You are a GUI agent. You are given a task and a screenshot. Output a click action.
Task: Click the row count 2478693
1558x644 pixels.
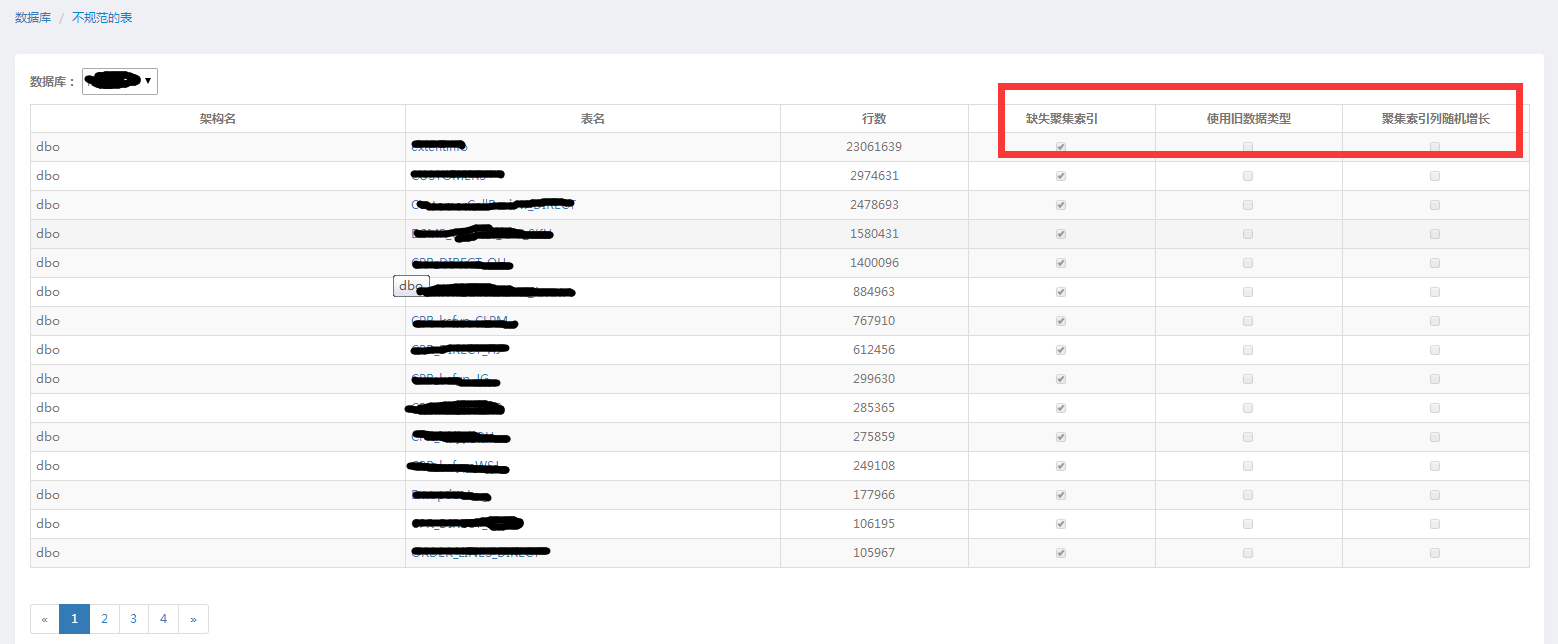[874, 205]
